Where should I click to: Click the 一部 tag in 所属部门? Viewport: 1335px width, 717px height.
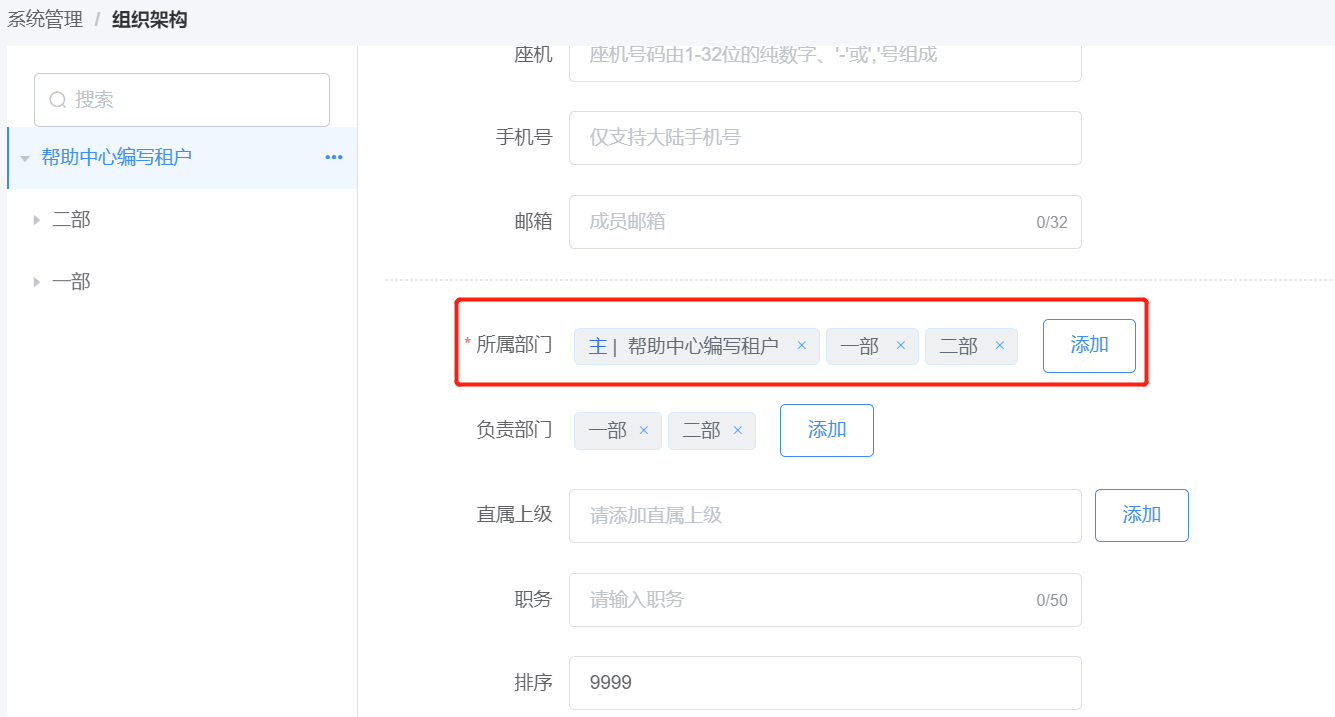coord(872,346)
